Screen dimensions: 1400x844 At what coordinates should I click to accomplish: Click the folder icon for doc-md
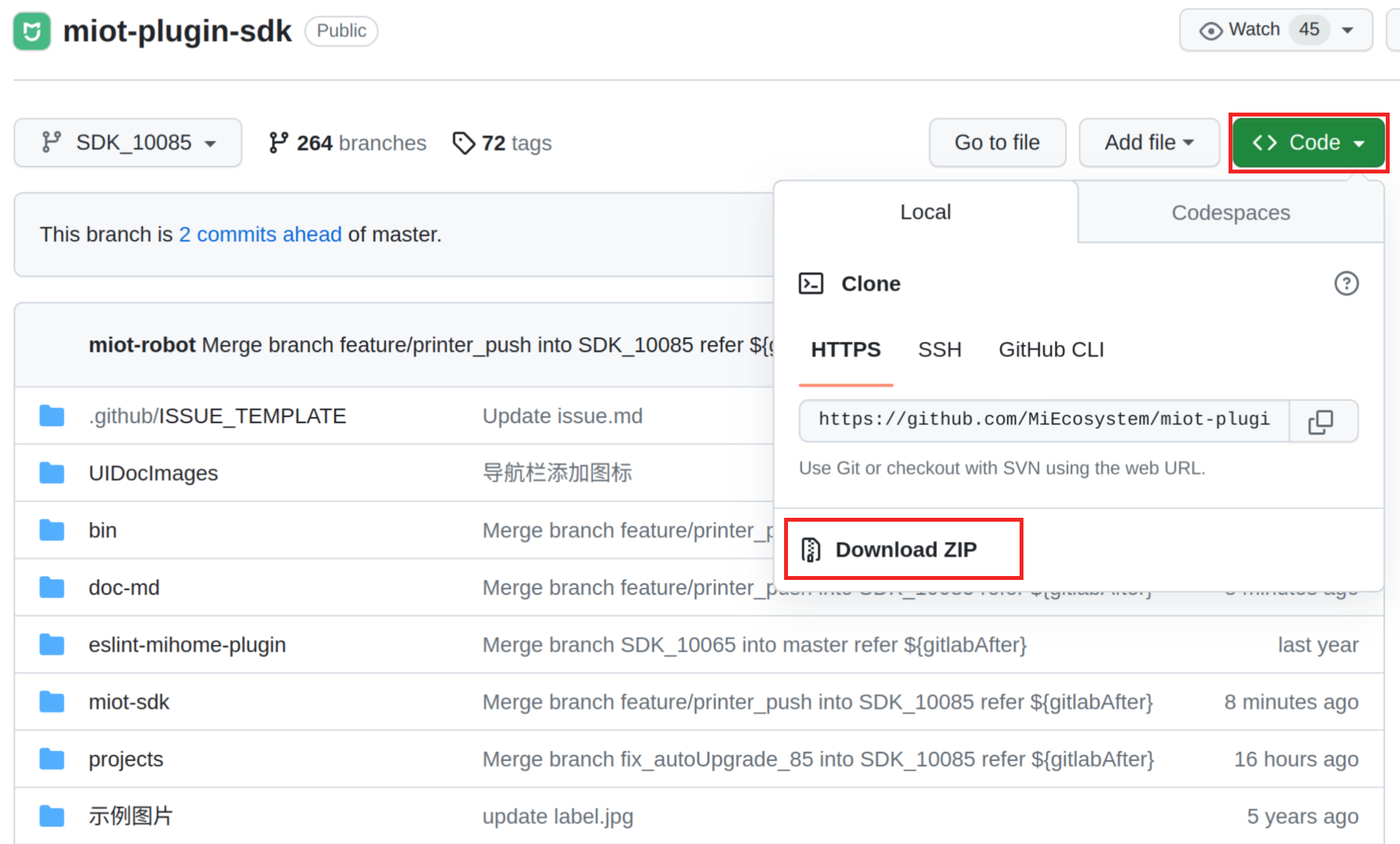point(52,588)
